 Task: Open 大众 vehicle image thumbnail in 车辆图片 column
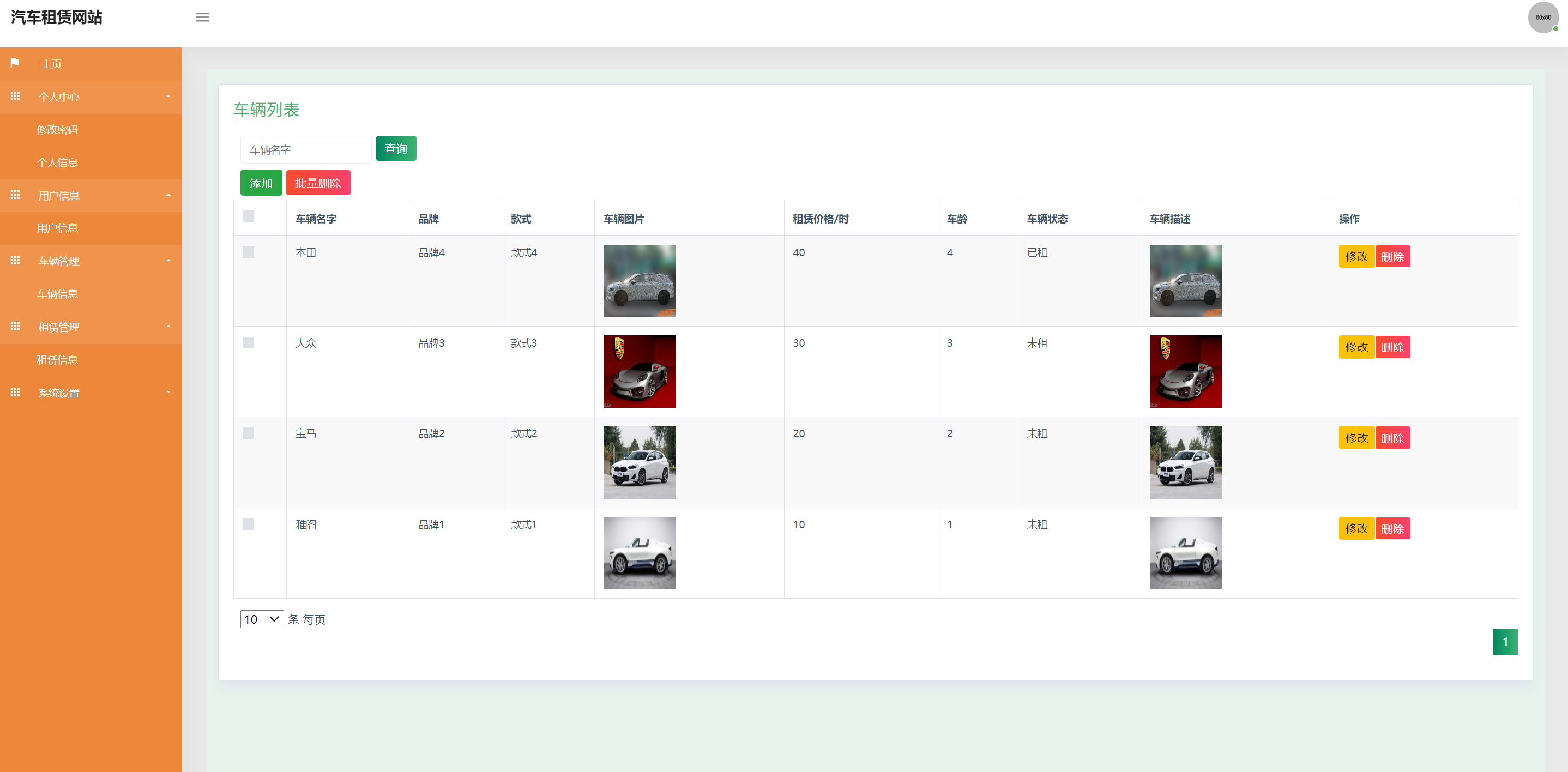pos(640,371)
